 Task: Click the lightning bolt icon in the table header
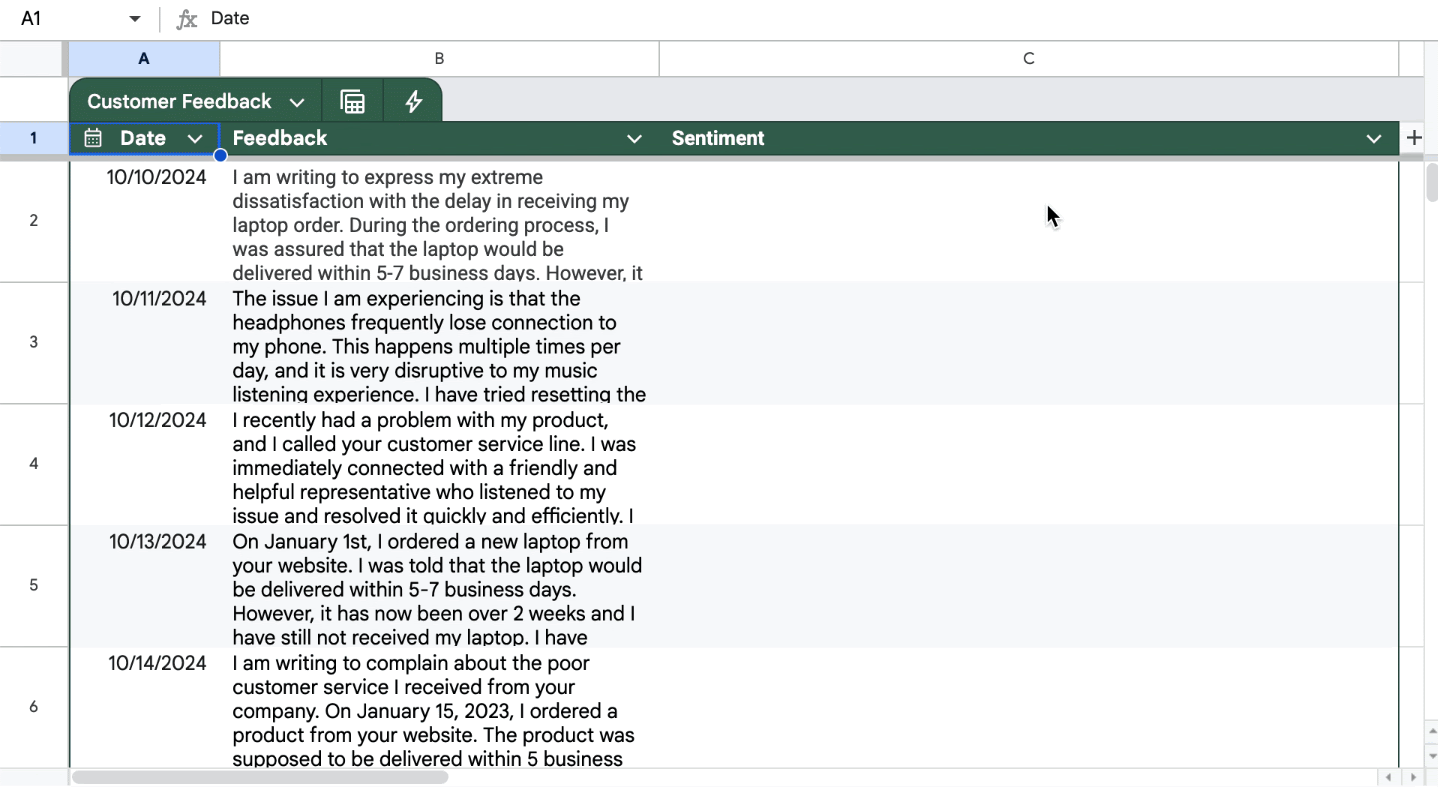point(412,100)
